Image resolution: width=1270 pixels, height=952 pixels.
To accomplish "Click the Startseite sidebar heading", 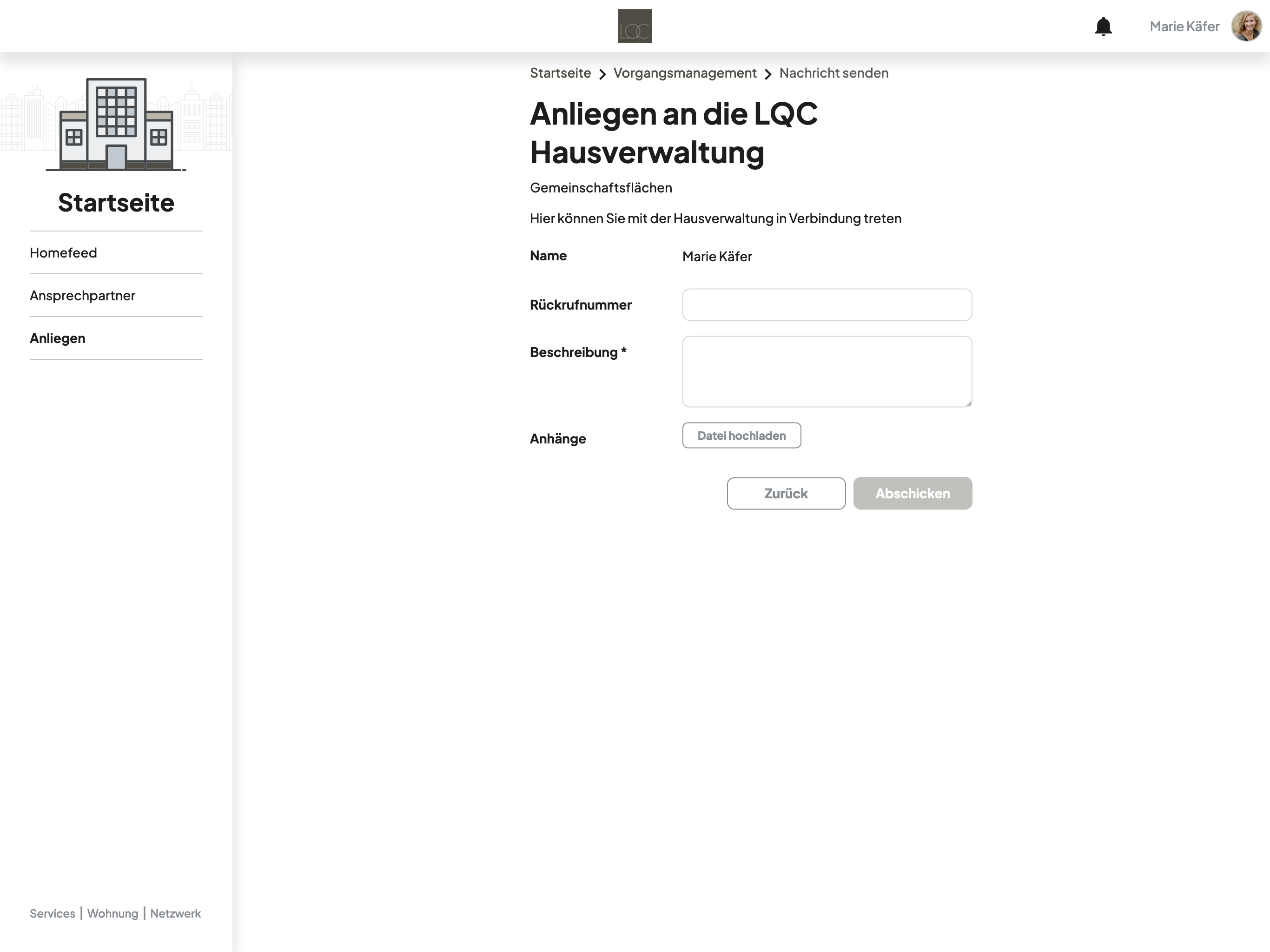I will click(x=116, y=203).
